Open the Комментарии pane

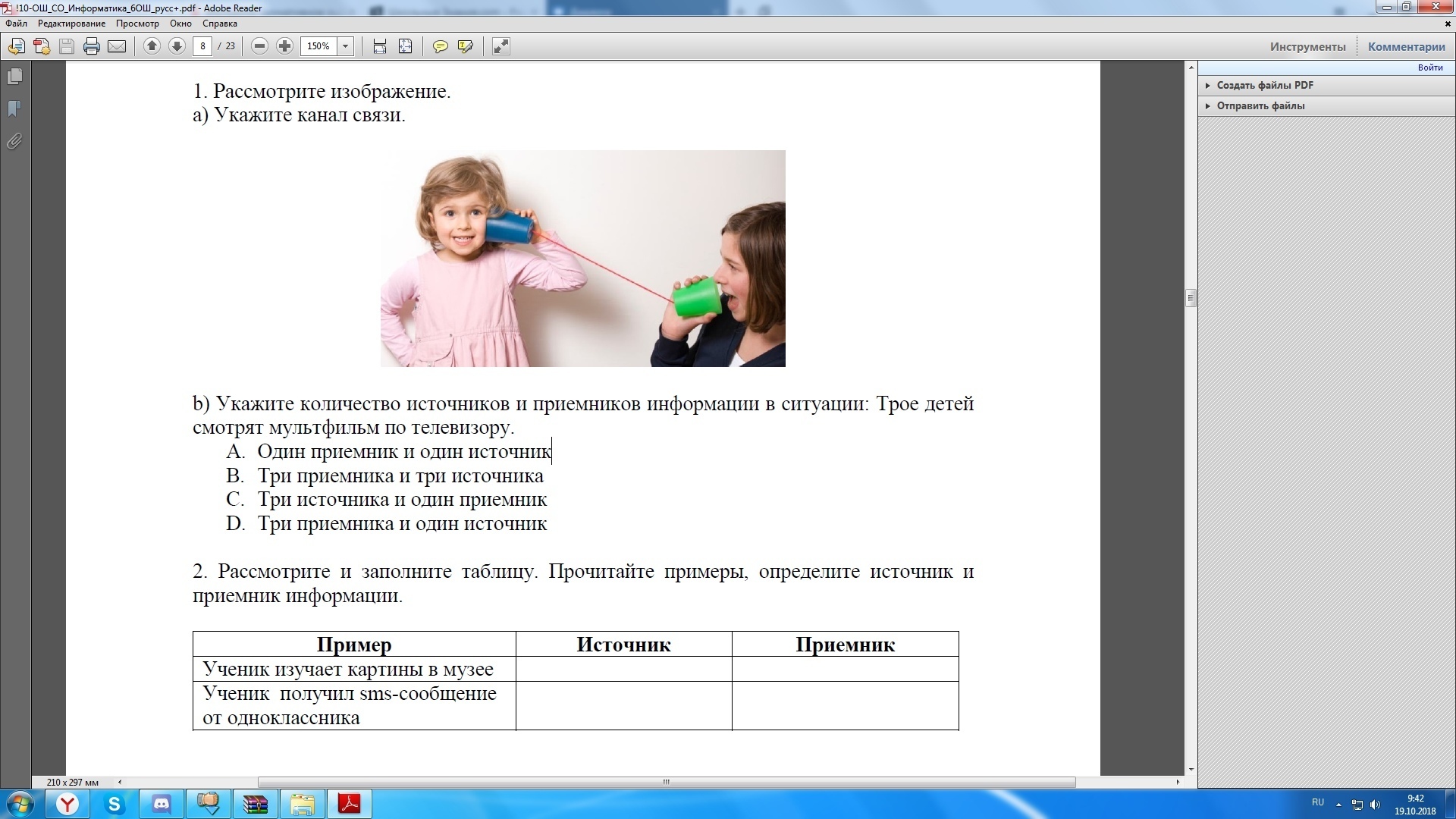click(x=1406, y=47)
